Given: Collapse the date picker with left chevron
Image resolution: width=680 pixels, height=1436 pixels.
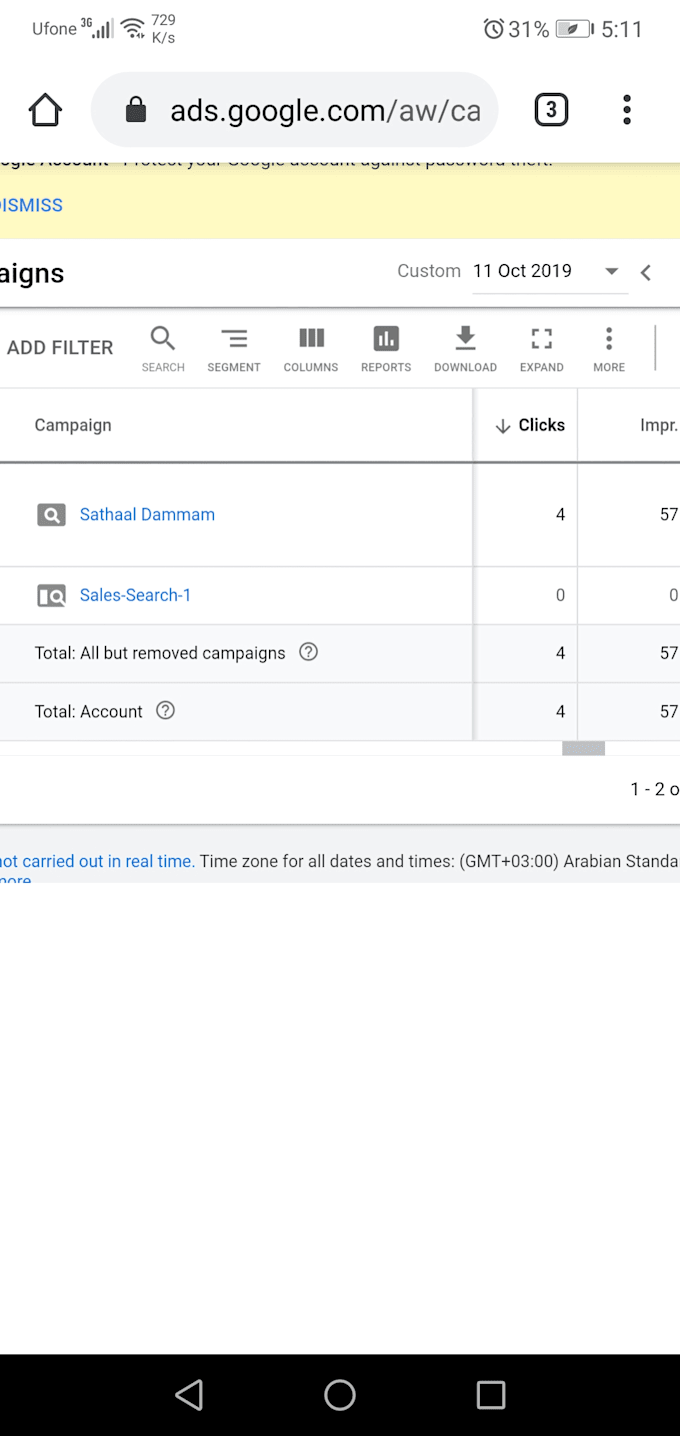Looking at the screenshot, I should pos(646,272).
